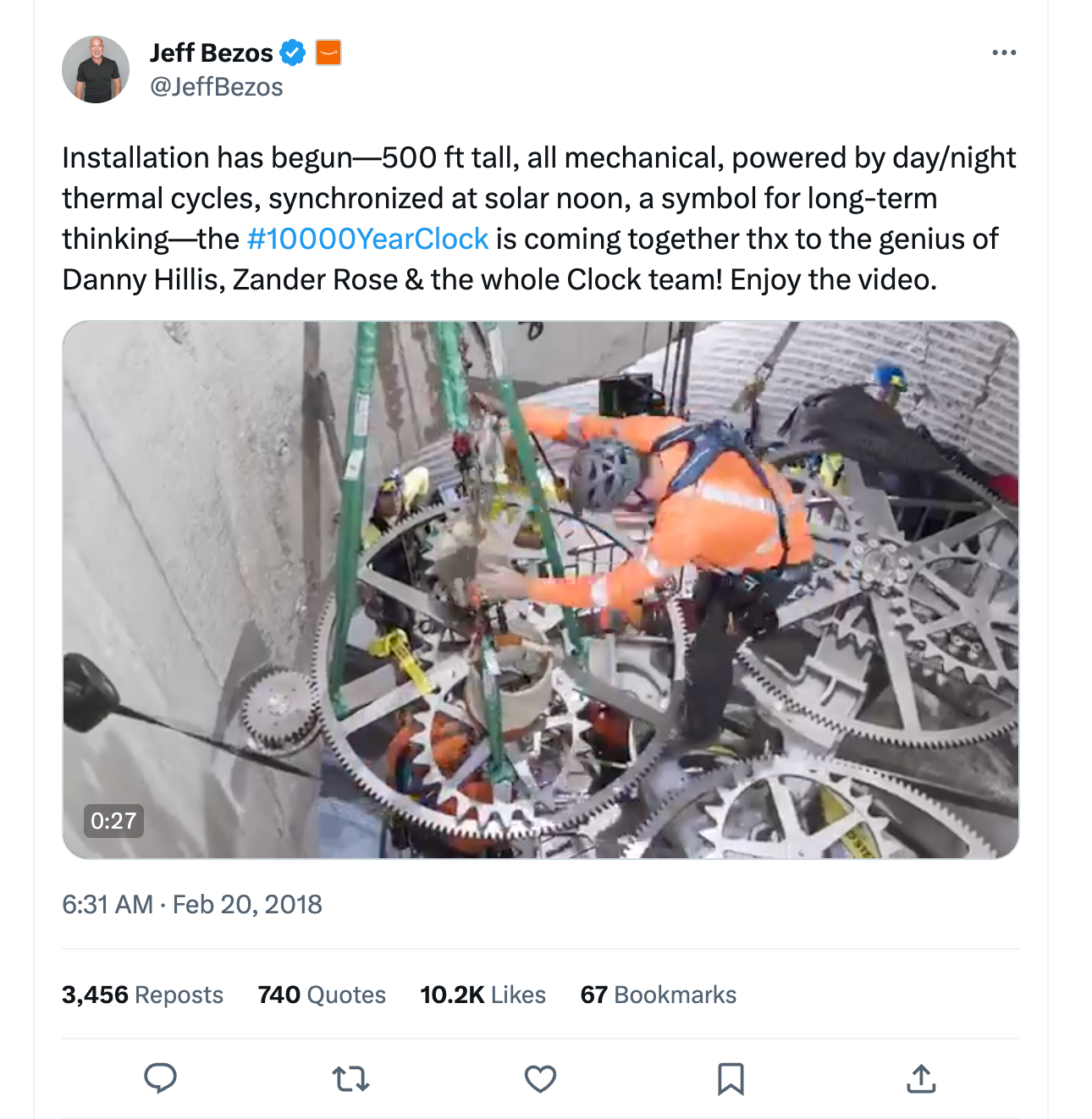View the 3,456 Reposts list
The height and width of the screenshot is (1119, 1092).
pyautogui.click(x=142, y=995)
